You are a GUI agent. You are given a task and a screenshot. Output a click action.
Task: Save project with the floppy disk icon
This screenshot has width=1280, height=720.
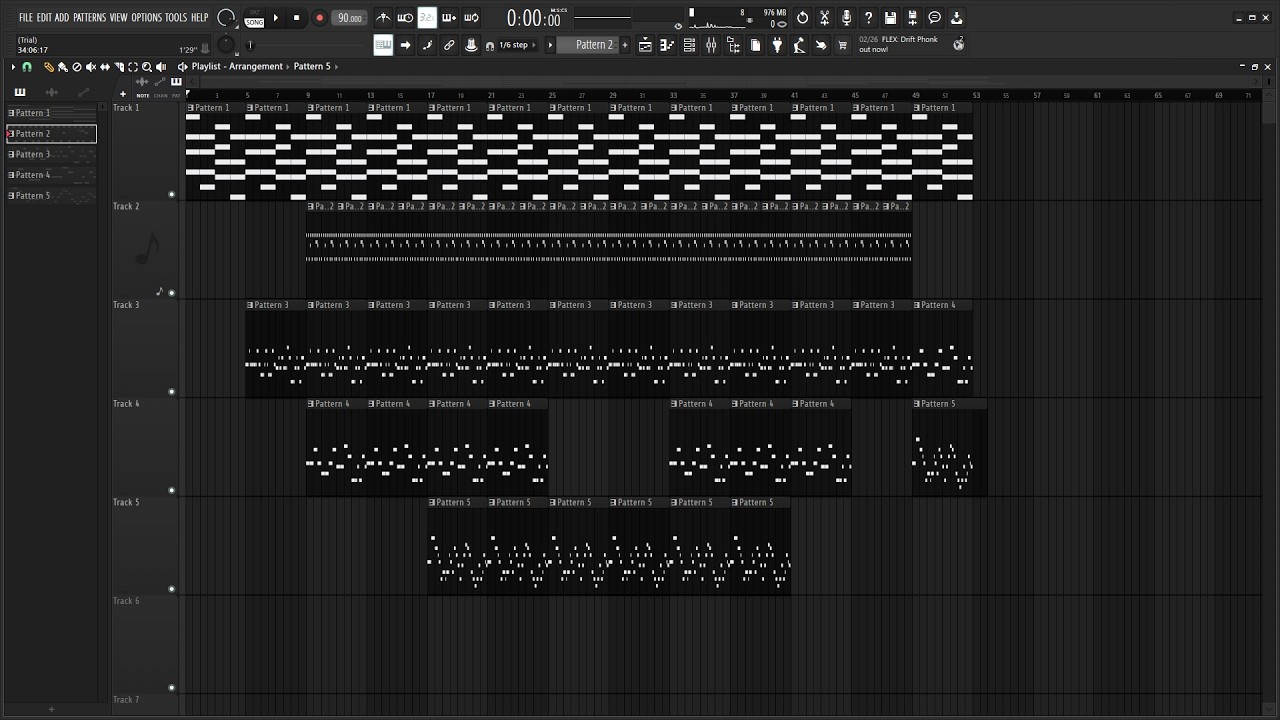pyautogui.click(x=890, y=17)
